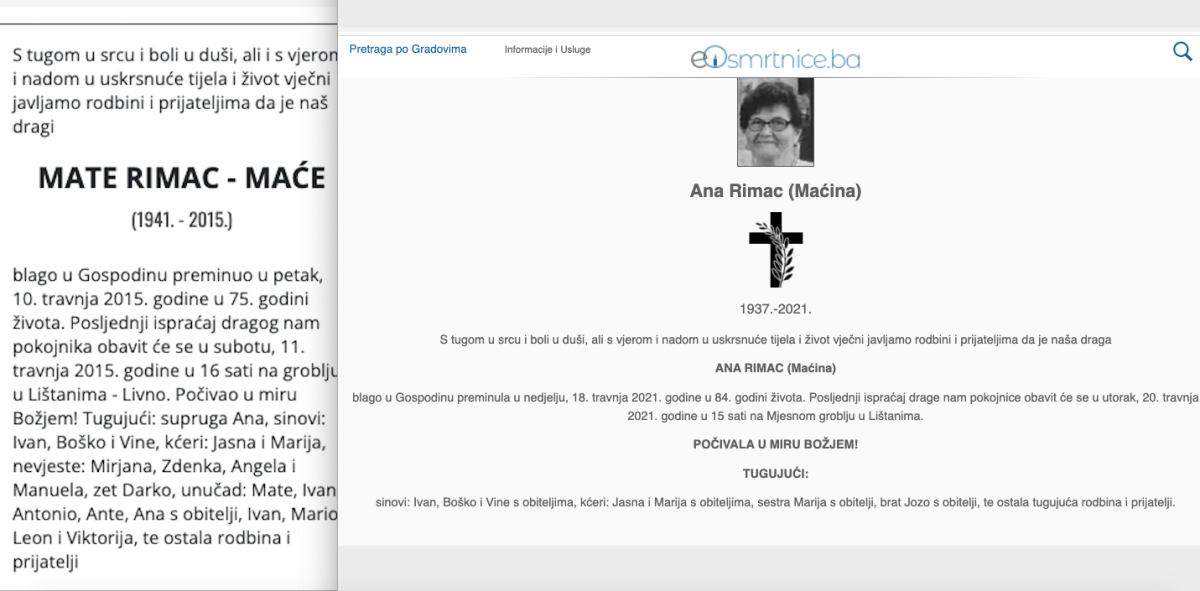The height and width of the screenshot is (591, 1200).
Task: Click the TUGUJUĆI: heading
Action: click(775, 474)
